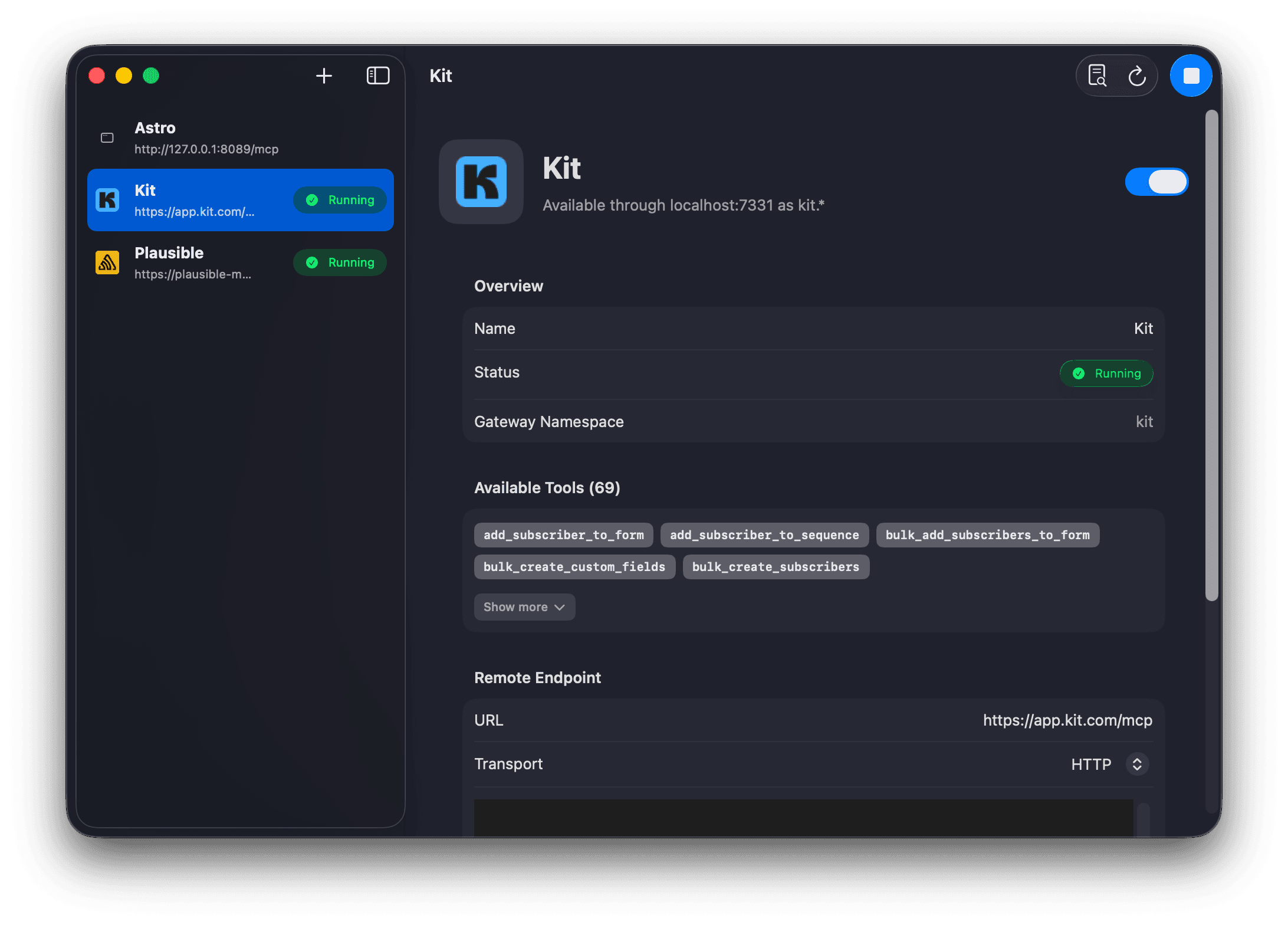Click the add_subscriber_to_form tool tag

(x=563, y=535)
